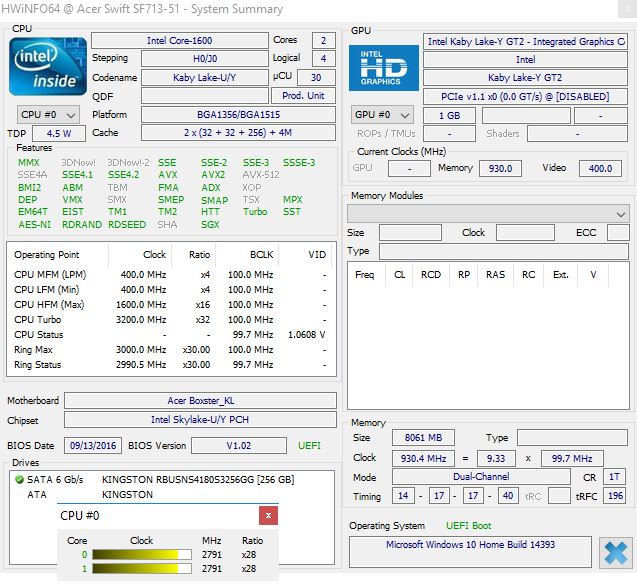Click the CPU Status VID value 1.0608 V
The height and width of the screenshot is (588, 637).
point(306,335)
